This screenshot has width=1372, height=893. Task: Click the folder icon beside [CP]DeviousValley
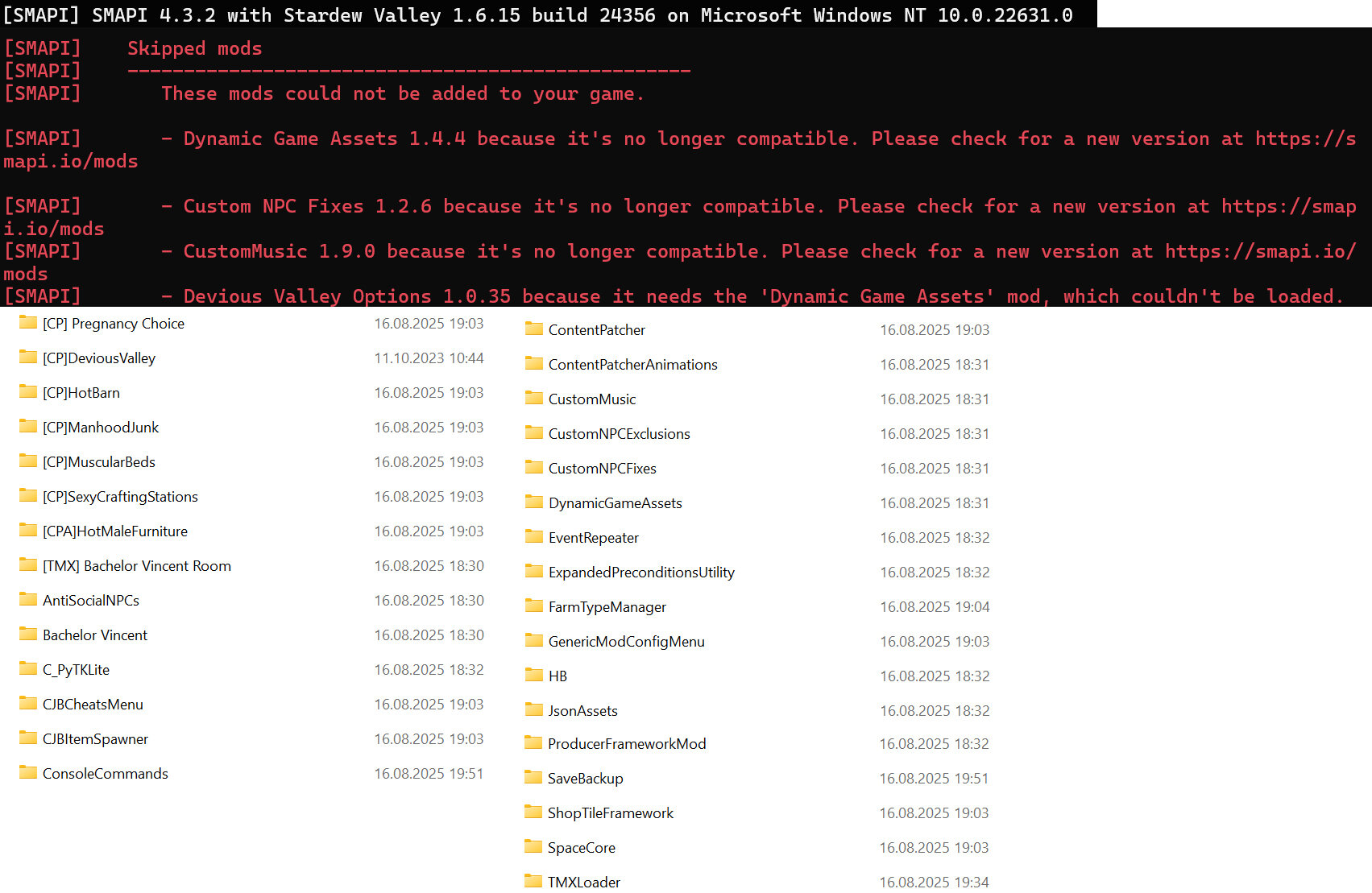point(28,358)
